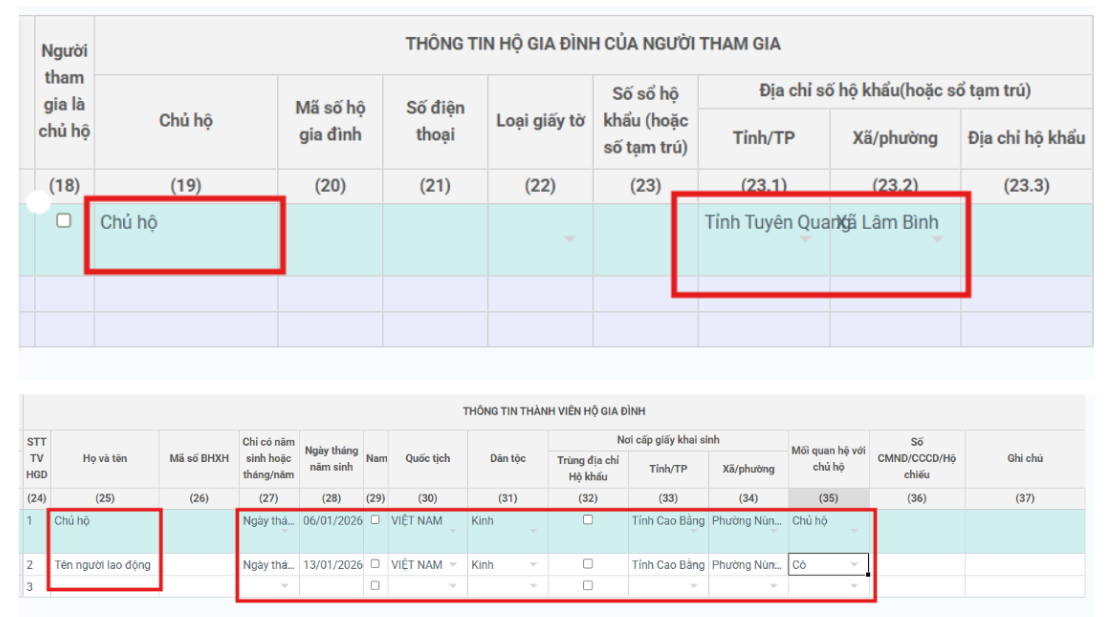Click the 'Mối quan hệ với chủ hộ' column header

click(828, 460)
